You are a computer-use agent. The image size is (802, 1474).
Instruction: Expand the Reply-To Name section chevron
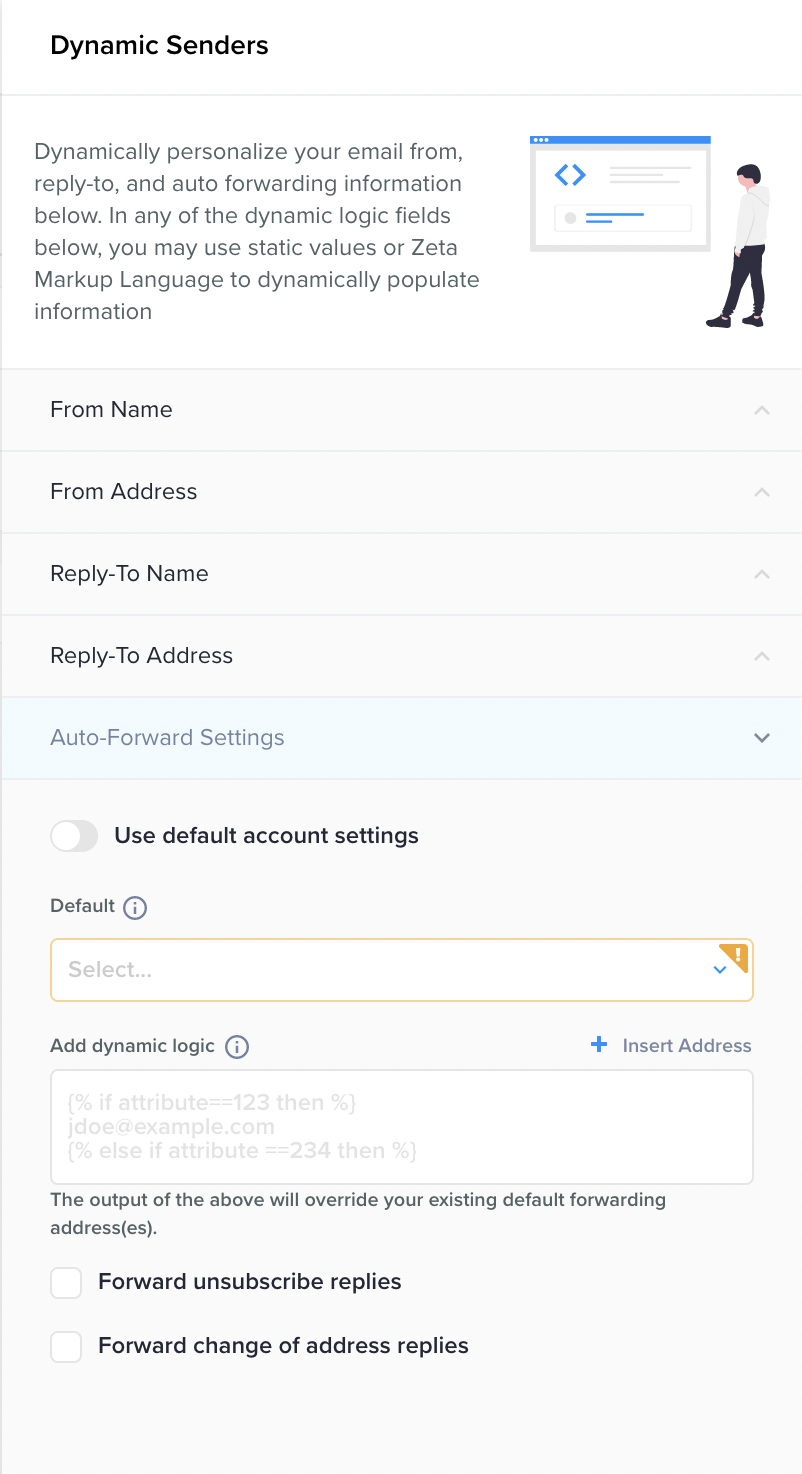pos(762,574)
